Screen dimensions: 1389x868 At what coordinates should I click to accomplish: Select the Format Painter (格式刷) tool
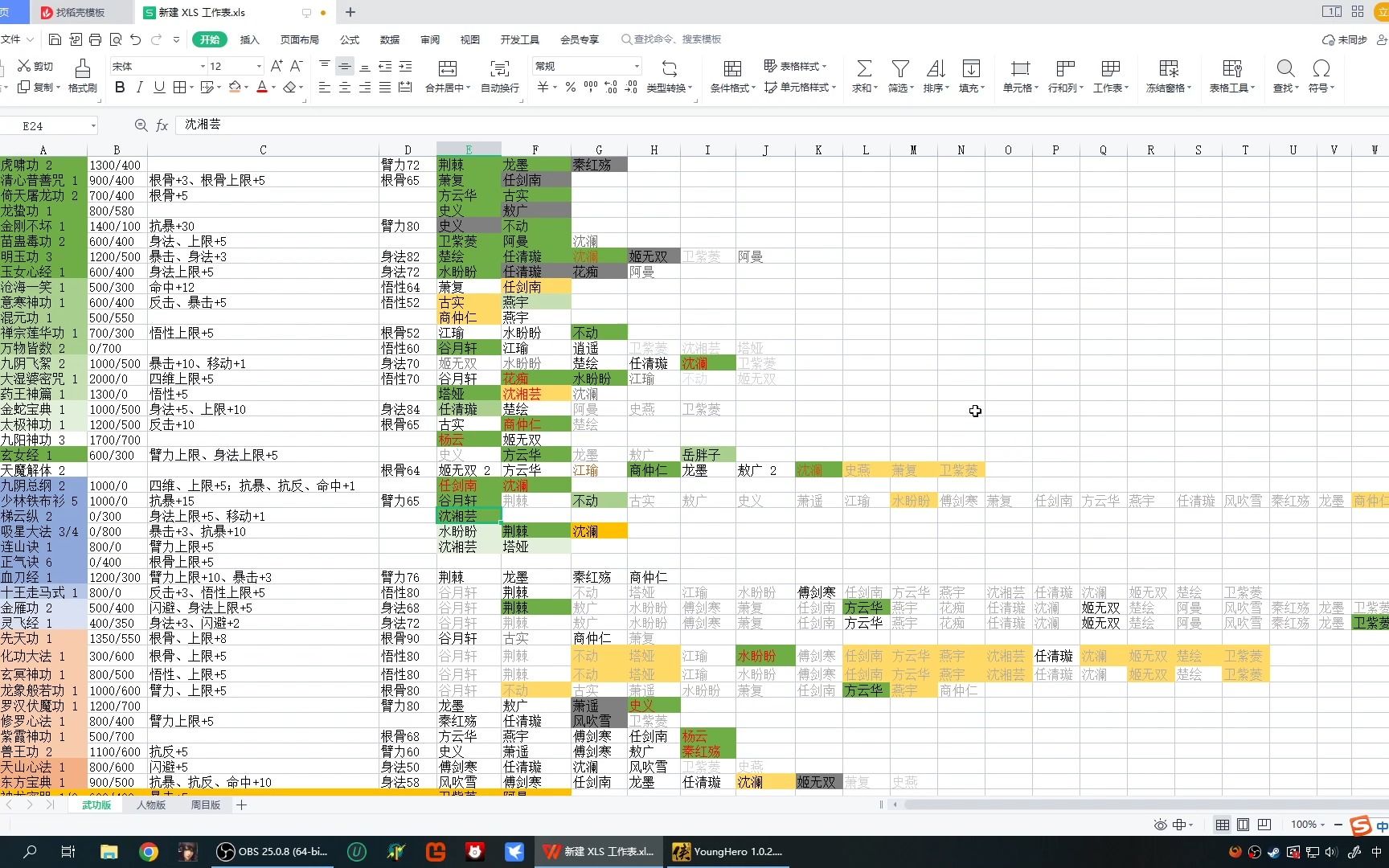(82, 68)
